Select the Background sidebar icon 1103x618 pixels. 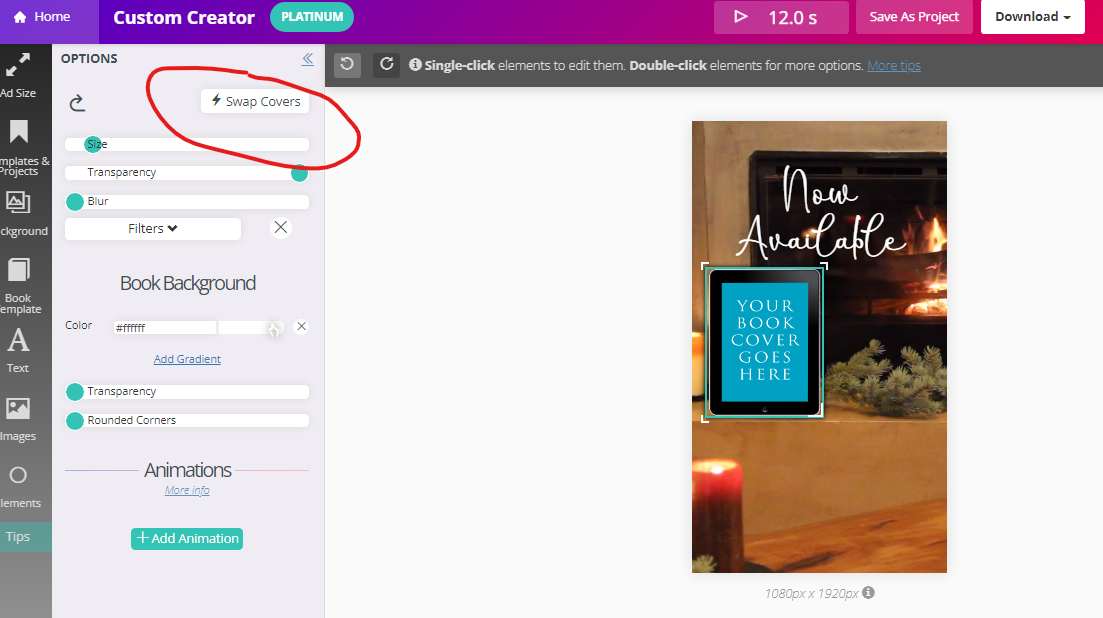coord(18,214)
